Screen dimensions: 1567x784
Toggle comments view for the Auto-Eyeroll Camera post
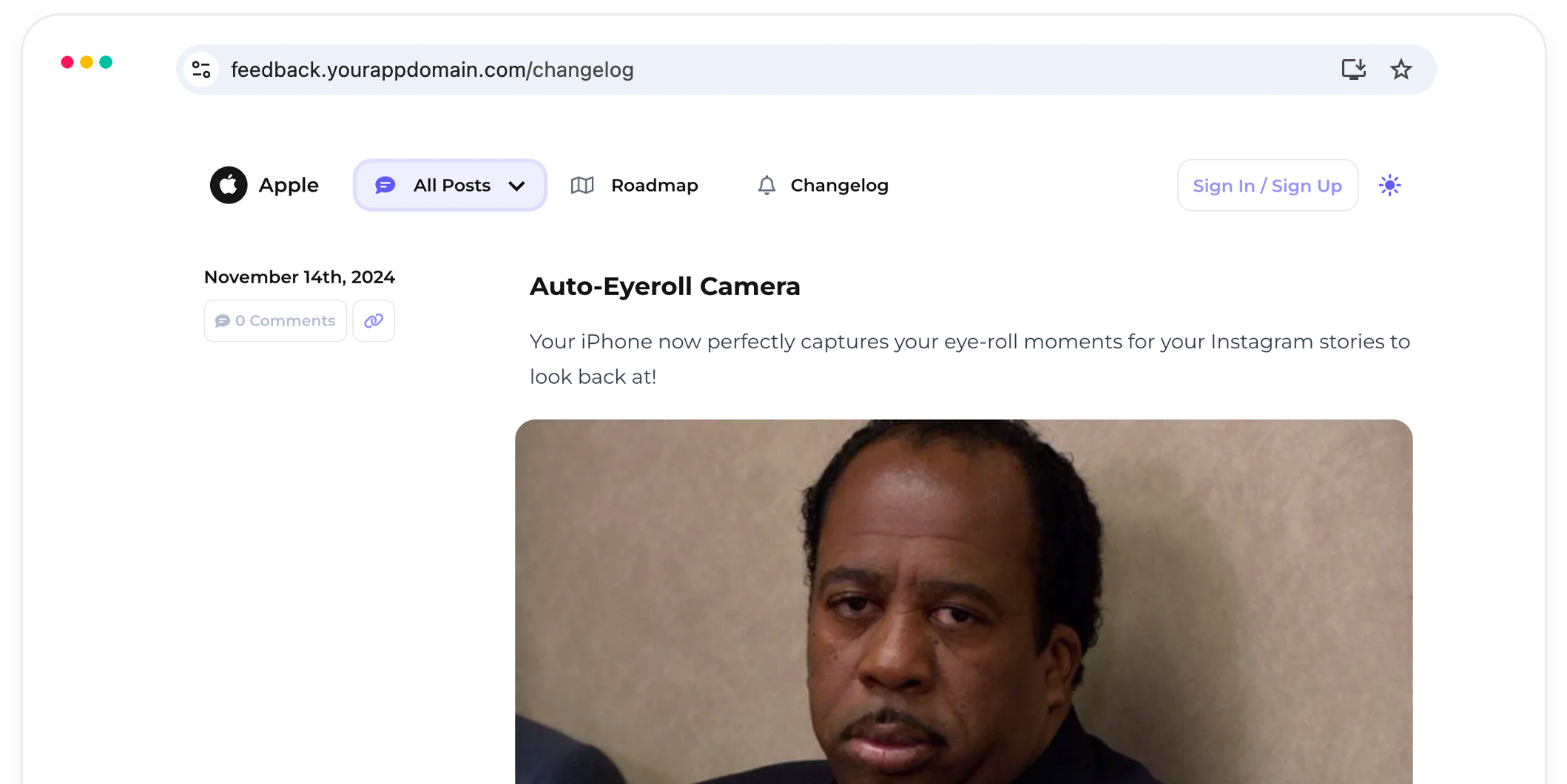[x=274, y=320]
